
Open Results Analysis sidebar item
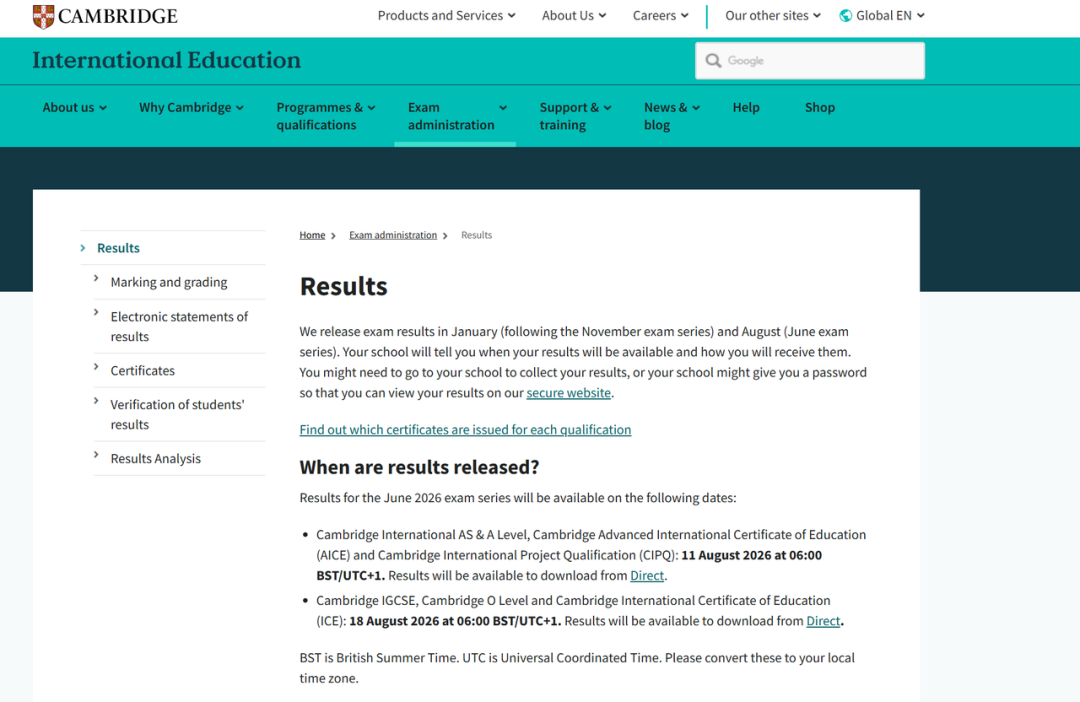(x=156, y=459)
